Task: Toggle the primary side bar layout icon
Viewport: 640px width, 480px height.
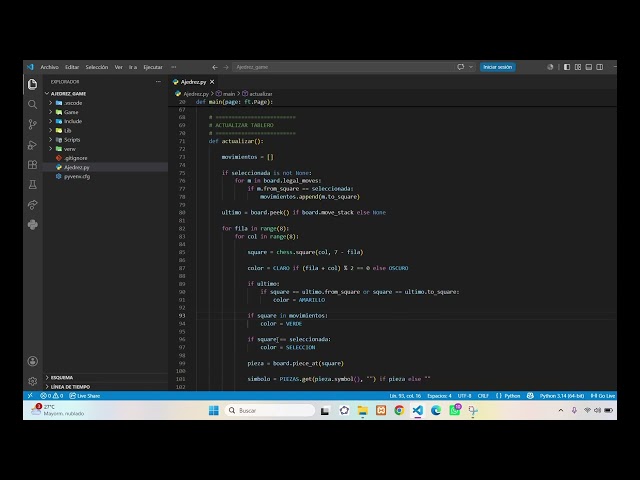Action: tap(567, 67)
